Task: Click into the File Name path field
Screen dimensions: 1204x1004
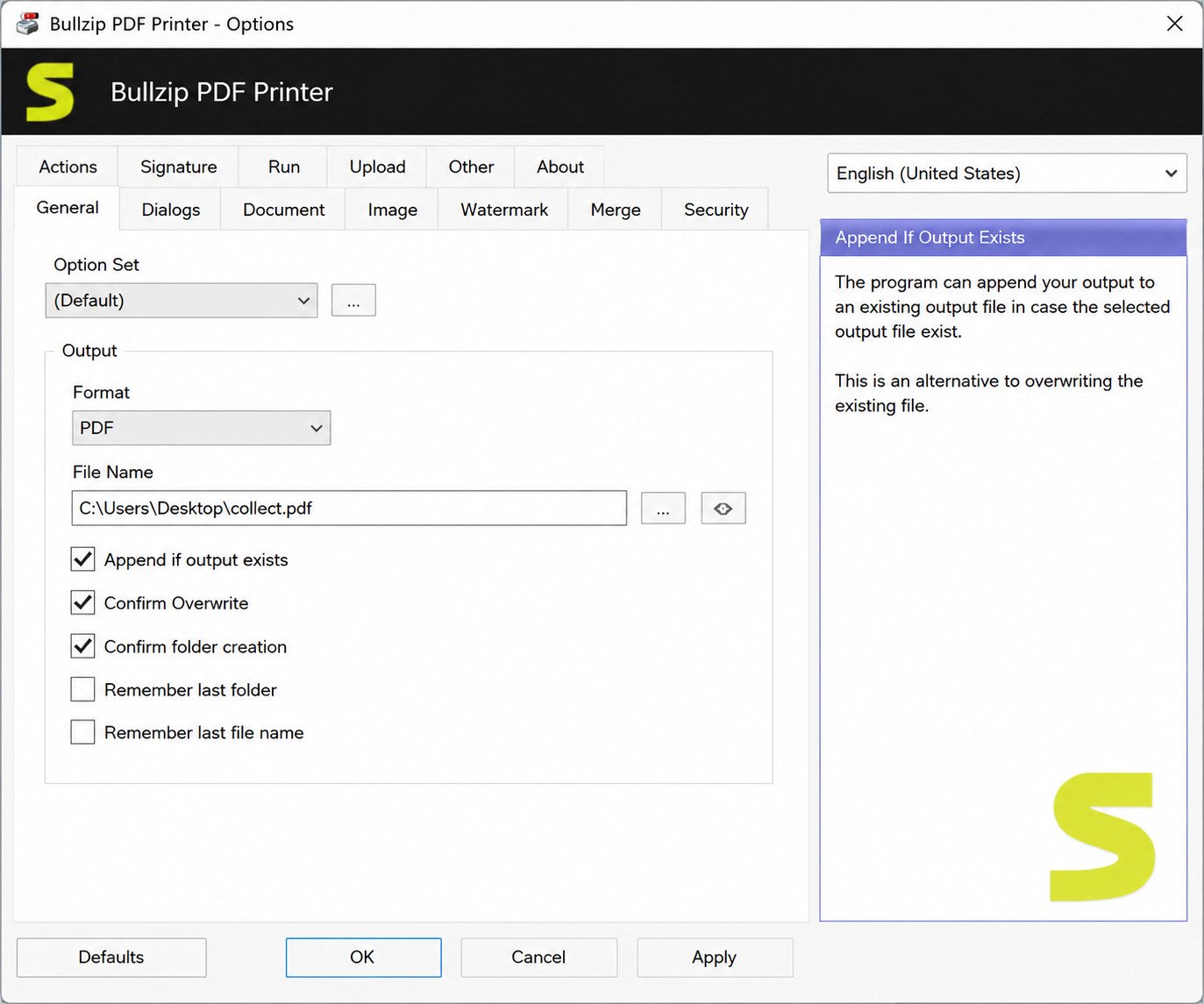Action: pyautogui.click(x=349, y=509)
